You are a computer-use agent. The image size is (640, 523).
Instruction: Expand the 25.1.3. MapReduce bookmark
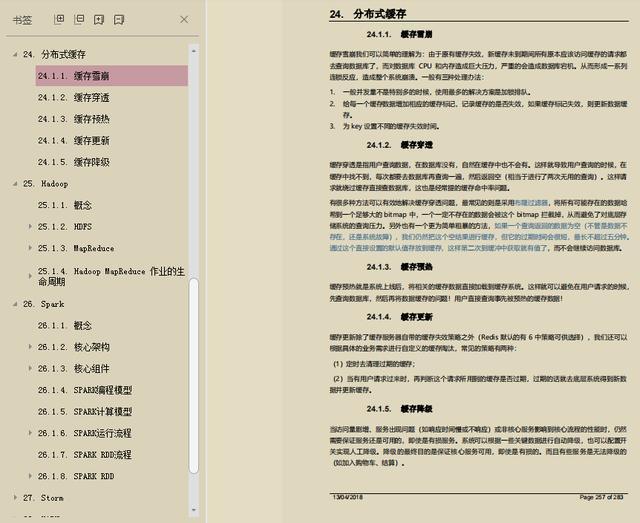point(30,248)
